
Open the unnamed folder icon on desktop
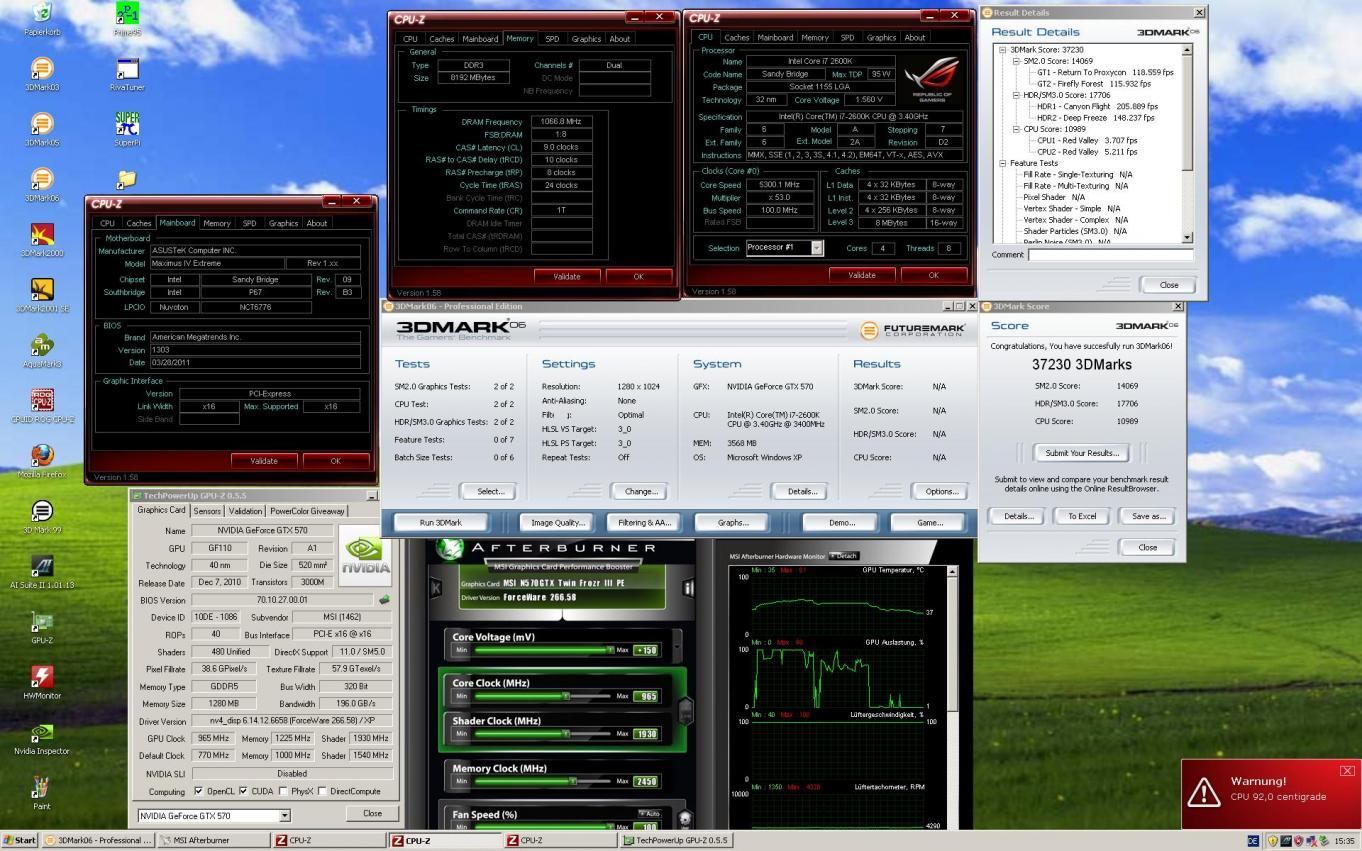point(127,179)
